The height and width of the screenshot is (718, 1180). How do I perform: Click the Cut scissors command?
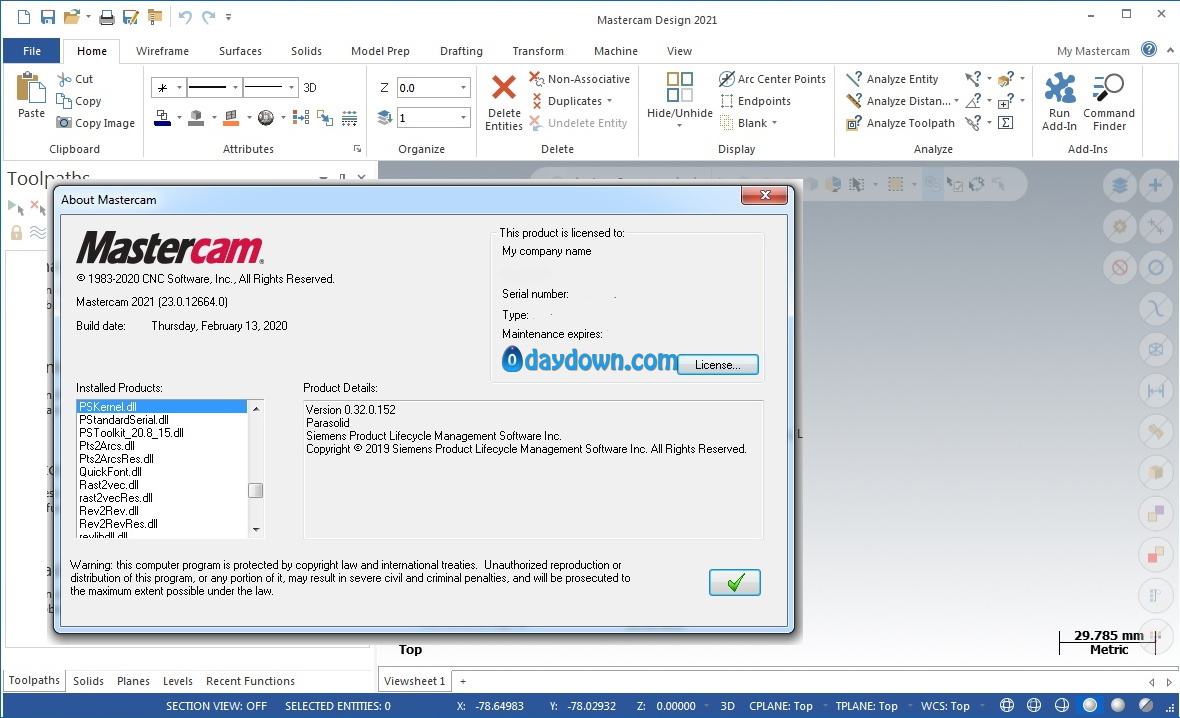pos(75,79)
